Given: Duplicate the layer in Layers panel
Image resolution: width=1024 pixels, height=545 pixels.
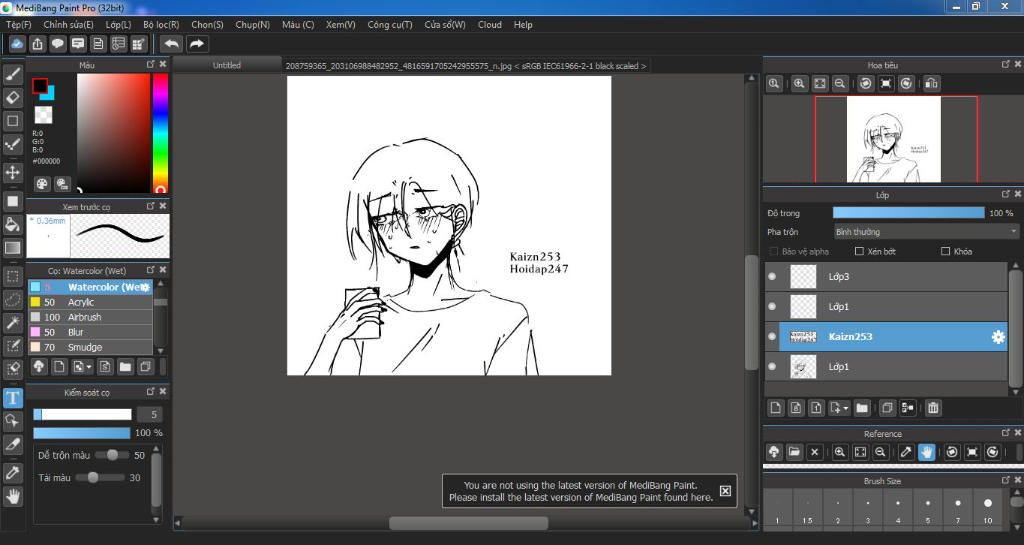Looking at the screenshot, I should (x=887, y=408).
